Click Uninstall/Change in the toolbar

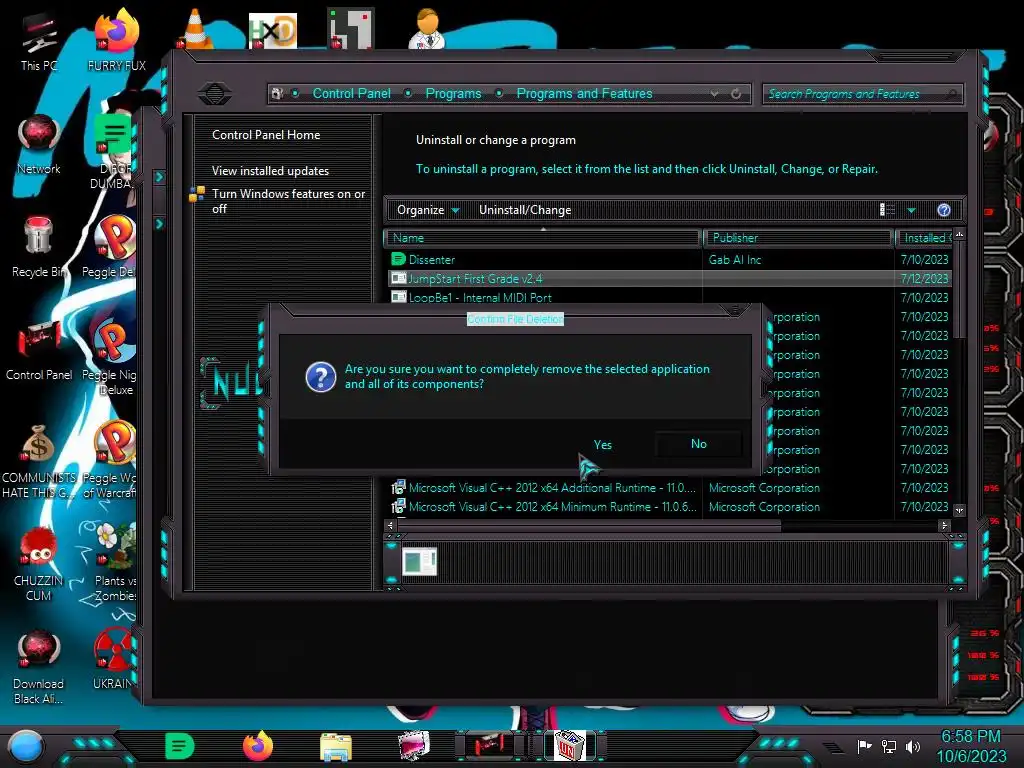point(525,210)
